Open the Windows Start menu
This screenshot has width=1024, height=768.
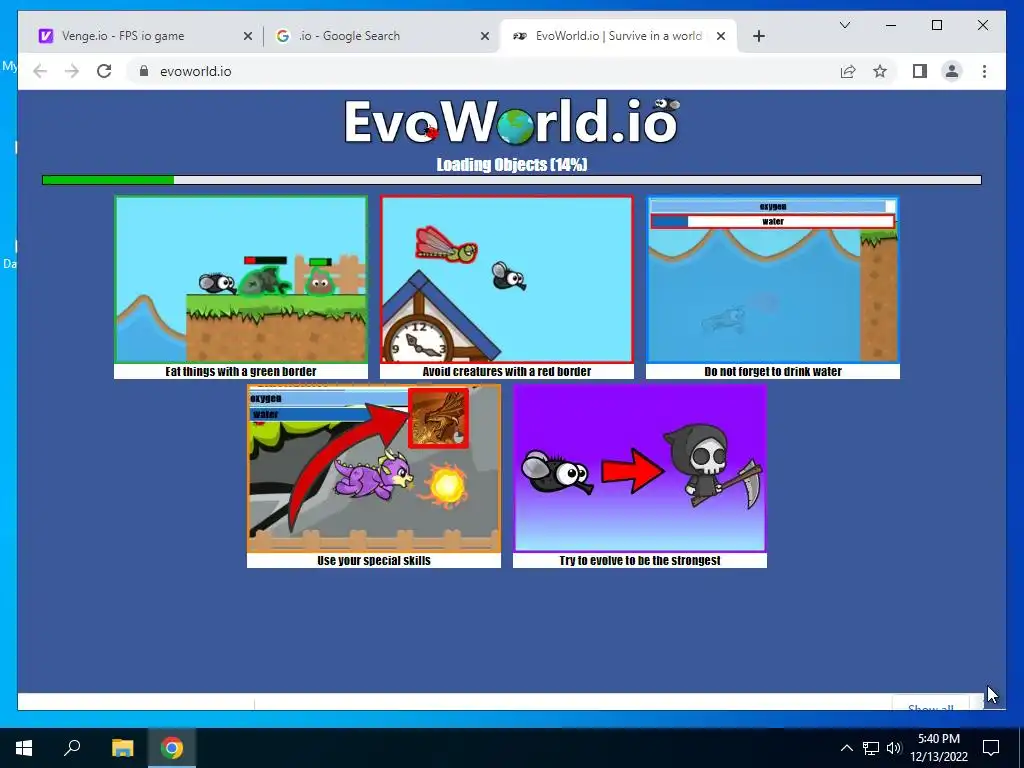pos(24,748)
